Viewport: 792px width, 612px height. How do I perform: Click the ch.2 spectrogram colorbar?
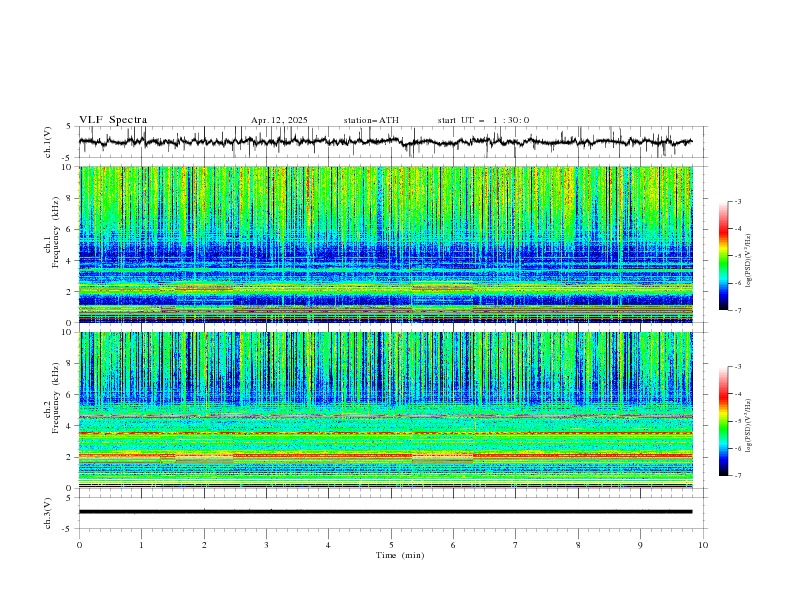point(723,421)
